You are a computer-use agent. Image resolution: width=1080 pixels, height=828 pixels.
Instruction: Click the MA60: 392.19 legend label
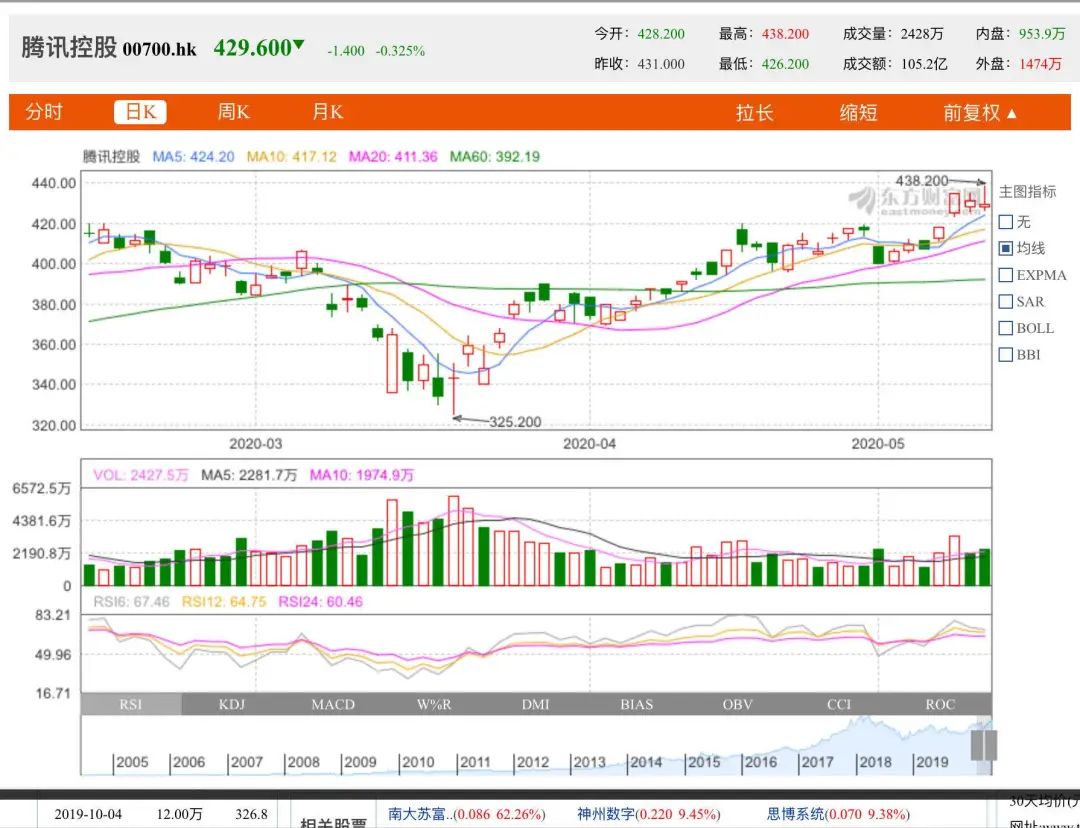point(495,156)
